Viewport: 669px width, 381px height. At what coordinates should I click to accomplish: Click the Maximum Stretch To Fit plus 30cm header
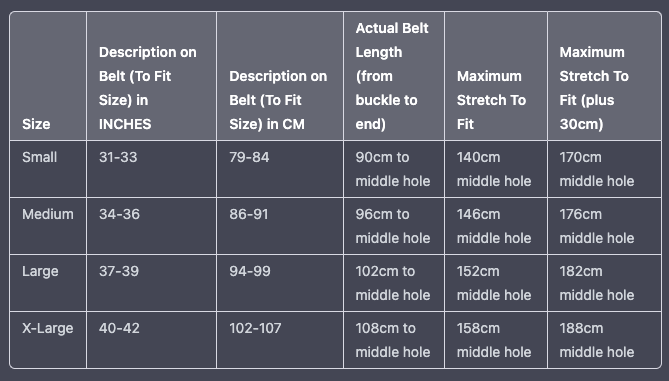tap(605, 76)
